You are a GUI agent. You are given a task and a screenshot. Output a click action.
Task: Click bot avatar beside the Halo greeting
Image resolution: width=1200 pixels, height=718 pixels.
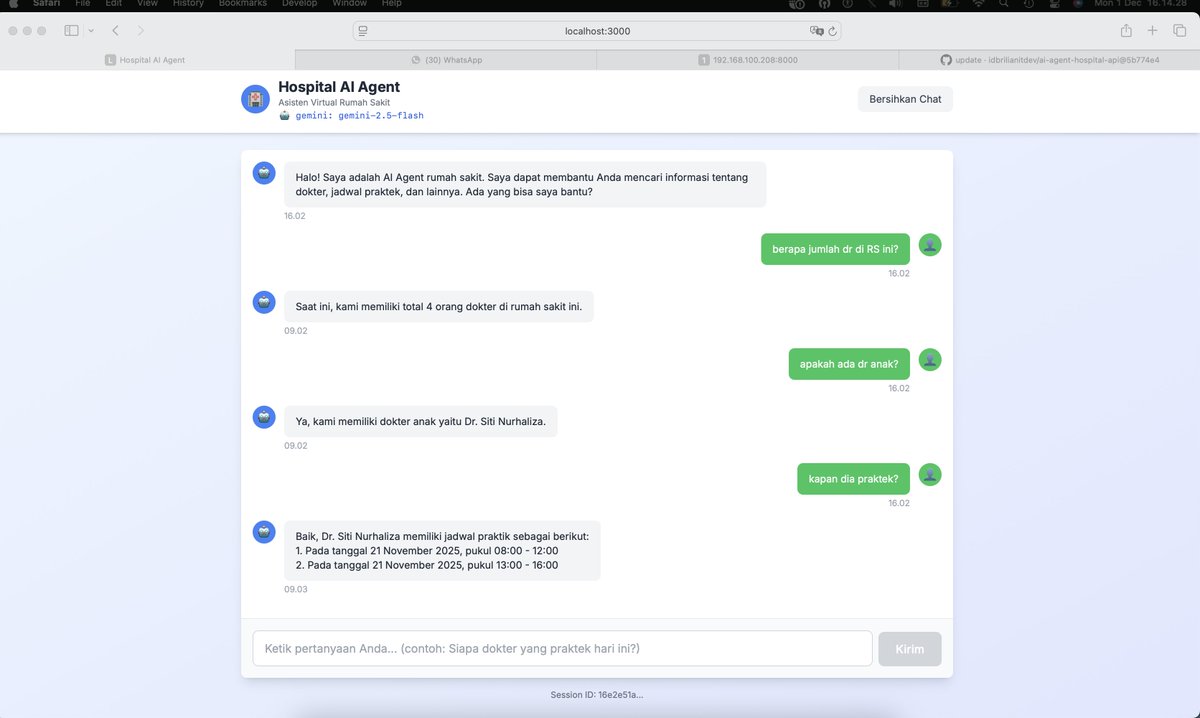(x=264, y=173)
